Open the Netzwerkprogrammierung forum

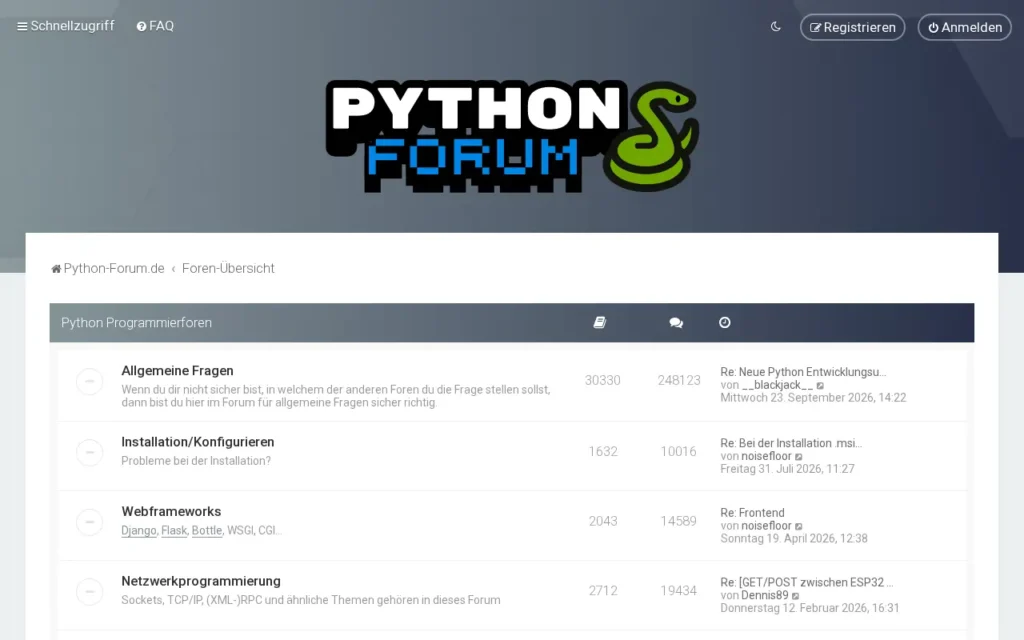click(x=201, y=581)
